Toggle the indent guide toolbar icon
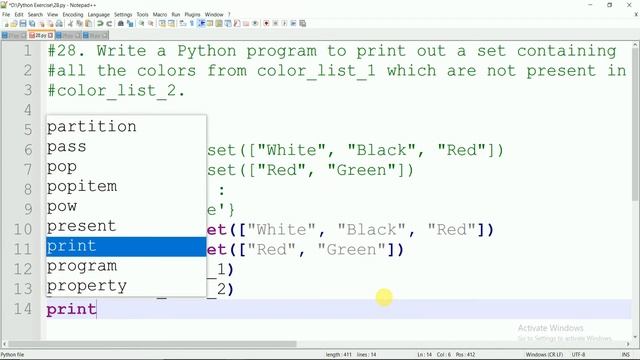 pyautogui.click(x=201, y=24)
